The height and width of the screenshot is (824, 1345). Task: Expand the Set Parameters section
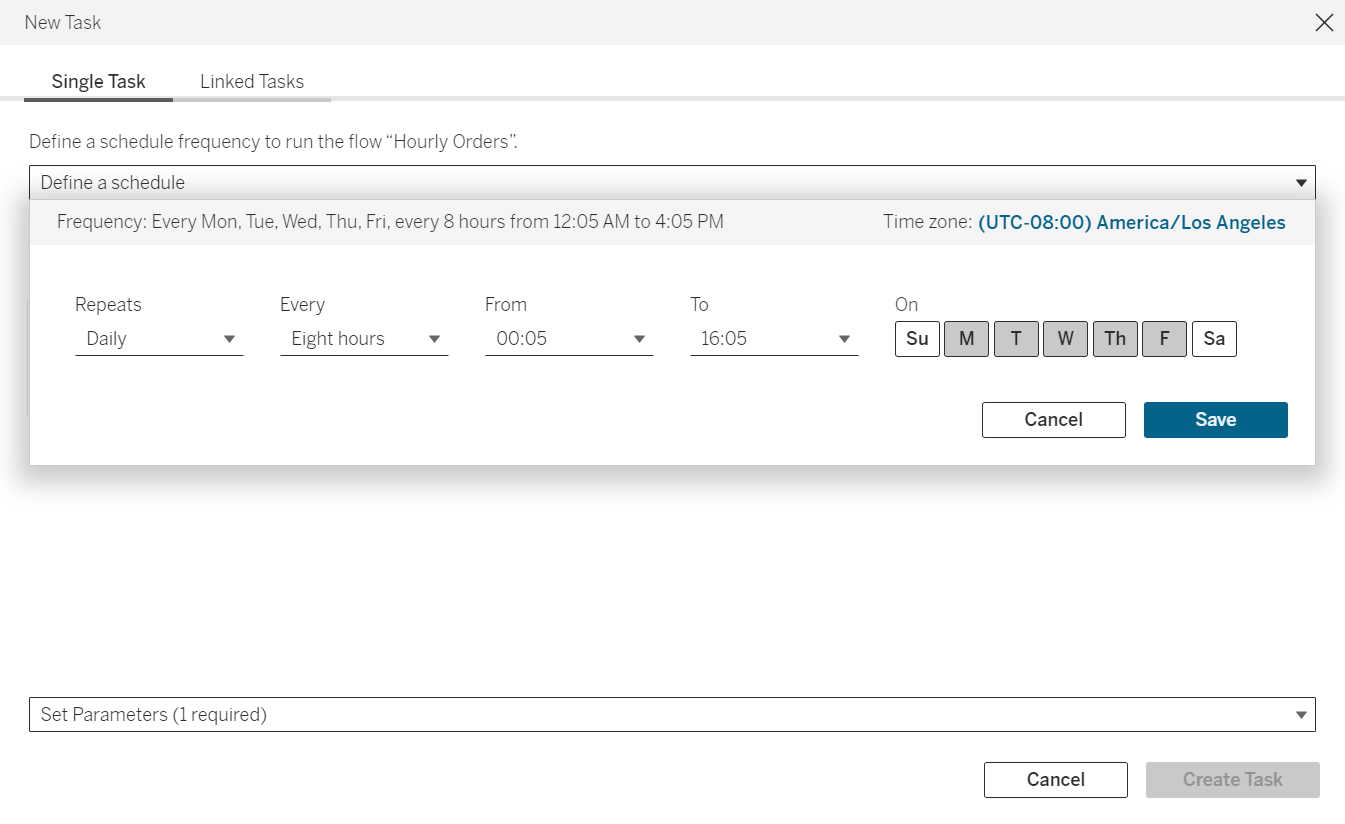[672, 715]
